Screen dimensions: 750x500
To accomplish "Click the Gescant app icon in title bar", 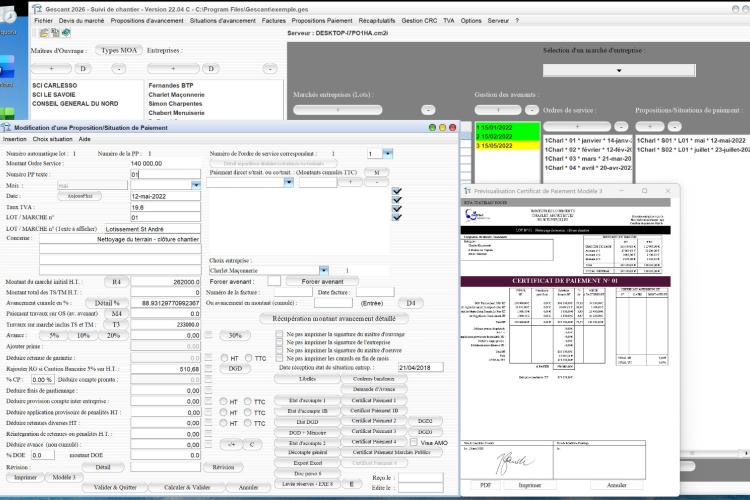I will [37, 9].
